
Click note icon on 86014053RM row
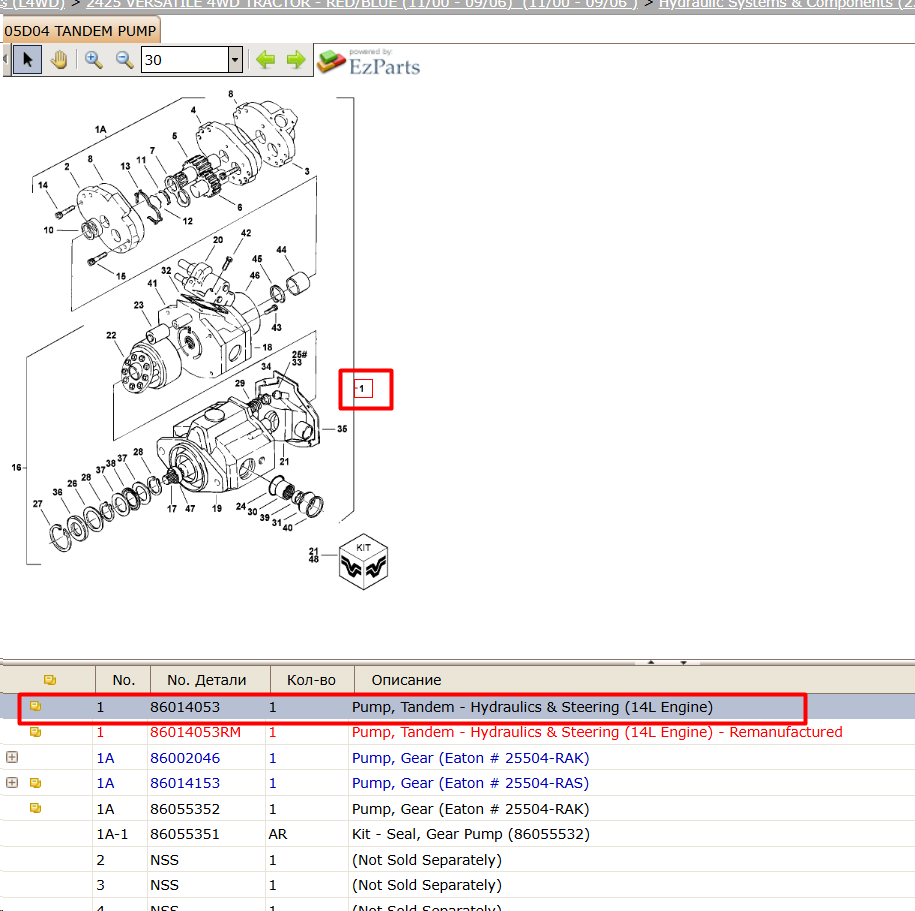click(x=36, y=732)
